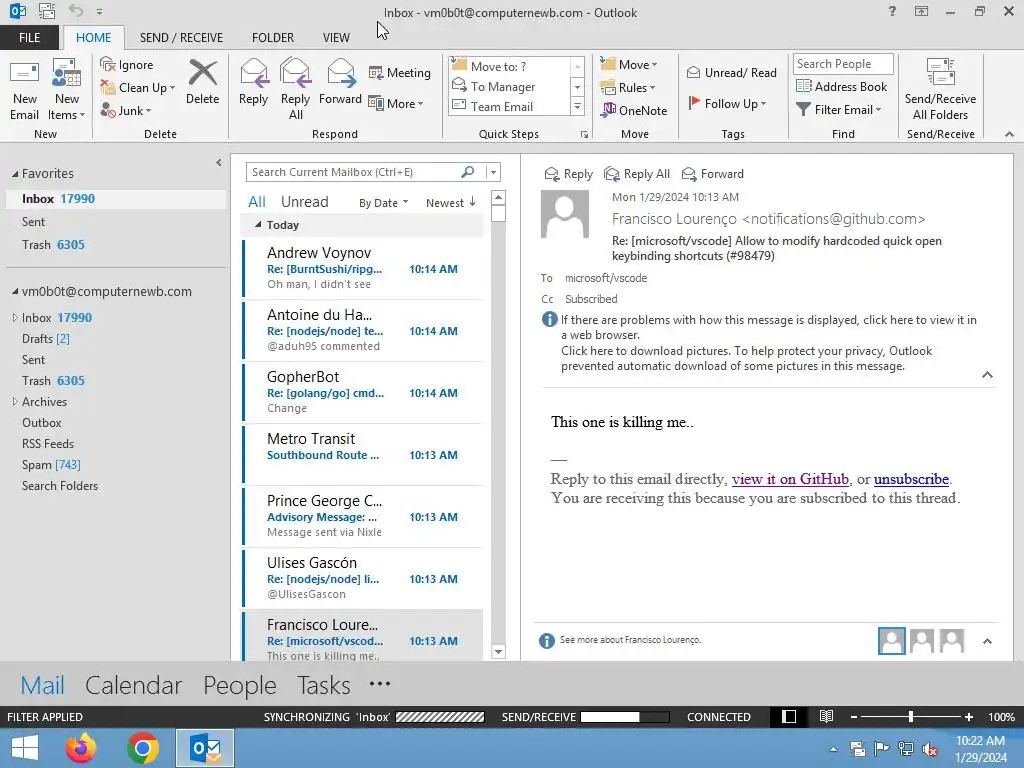The height and width of the screenshot is (768, 1024).
Task: Go to People view
Action: 240,685
